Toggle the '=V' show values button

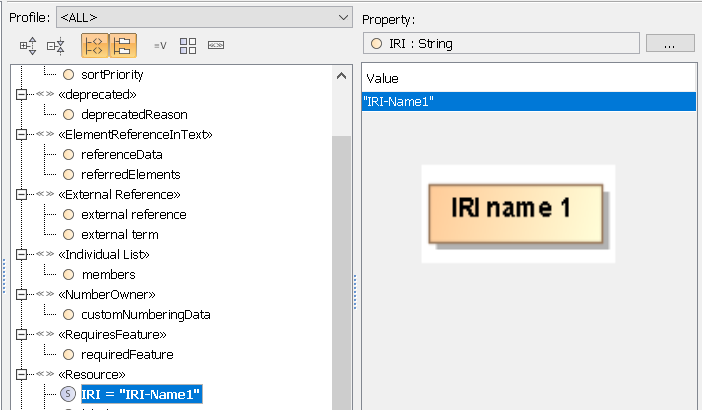(x=160, y=45)
